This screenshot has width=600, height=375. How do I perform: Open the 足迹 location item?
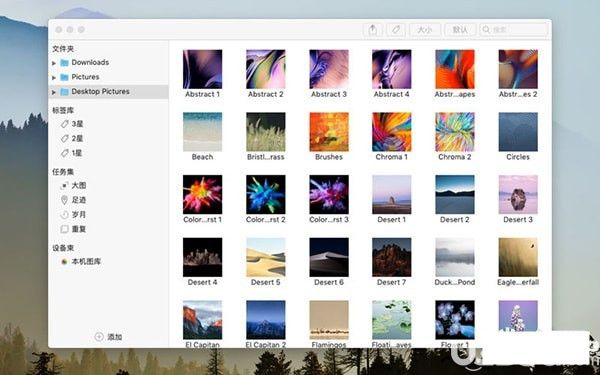tap(73, 200)
